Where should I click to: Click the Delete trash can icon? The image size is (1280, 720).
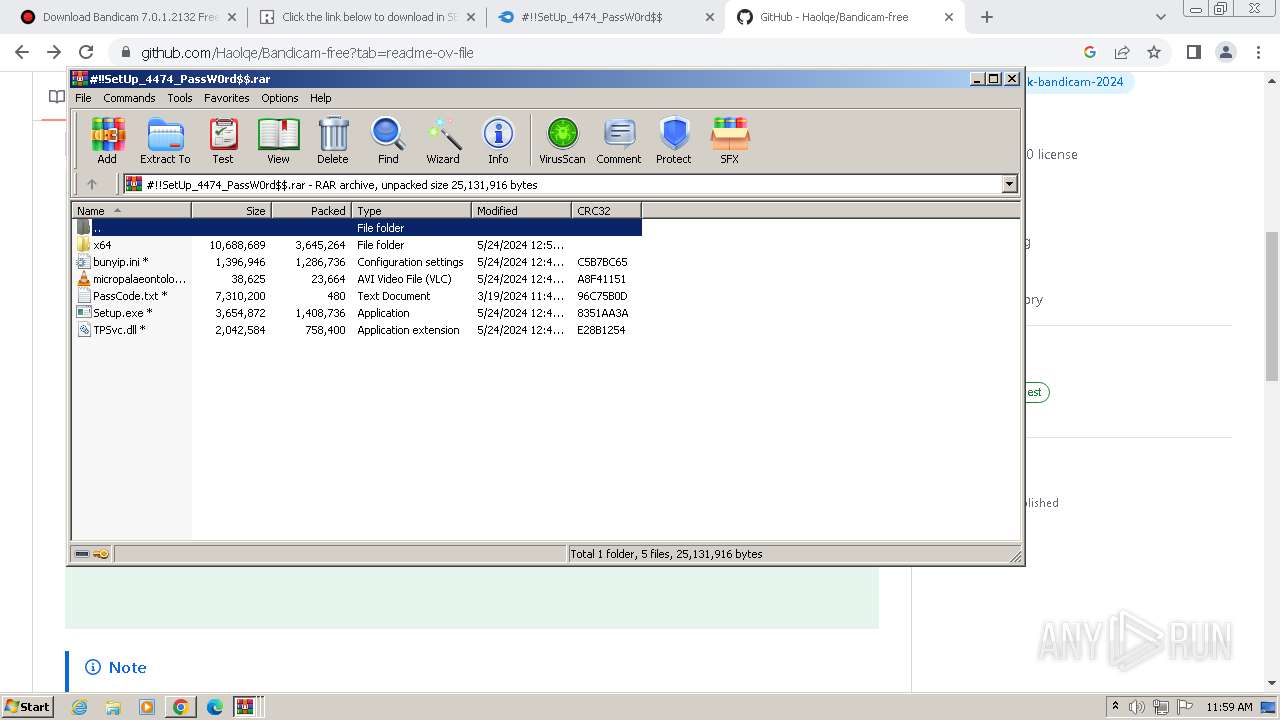click(x=333, y=140)
